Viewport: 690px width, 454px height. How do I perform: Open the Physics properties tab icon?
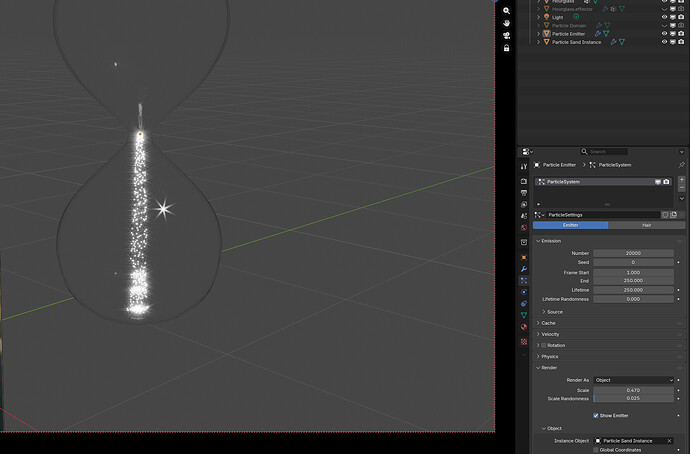(524, 292)
